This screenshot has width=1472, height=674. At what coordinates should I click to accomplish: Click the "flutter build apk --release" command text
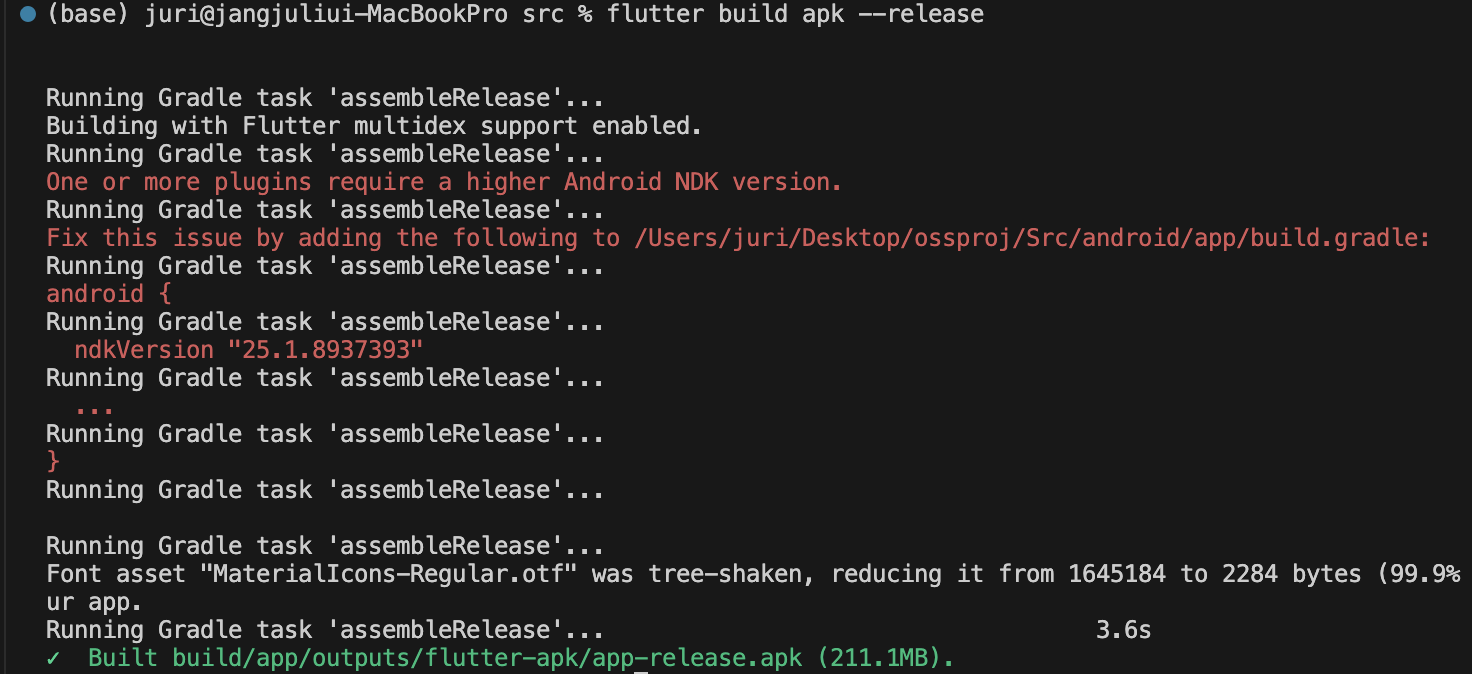[795, 14]
